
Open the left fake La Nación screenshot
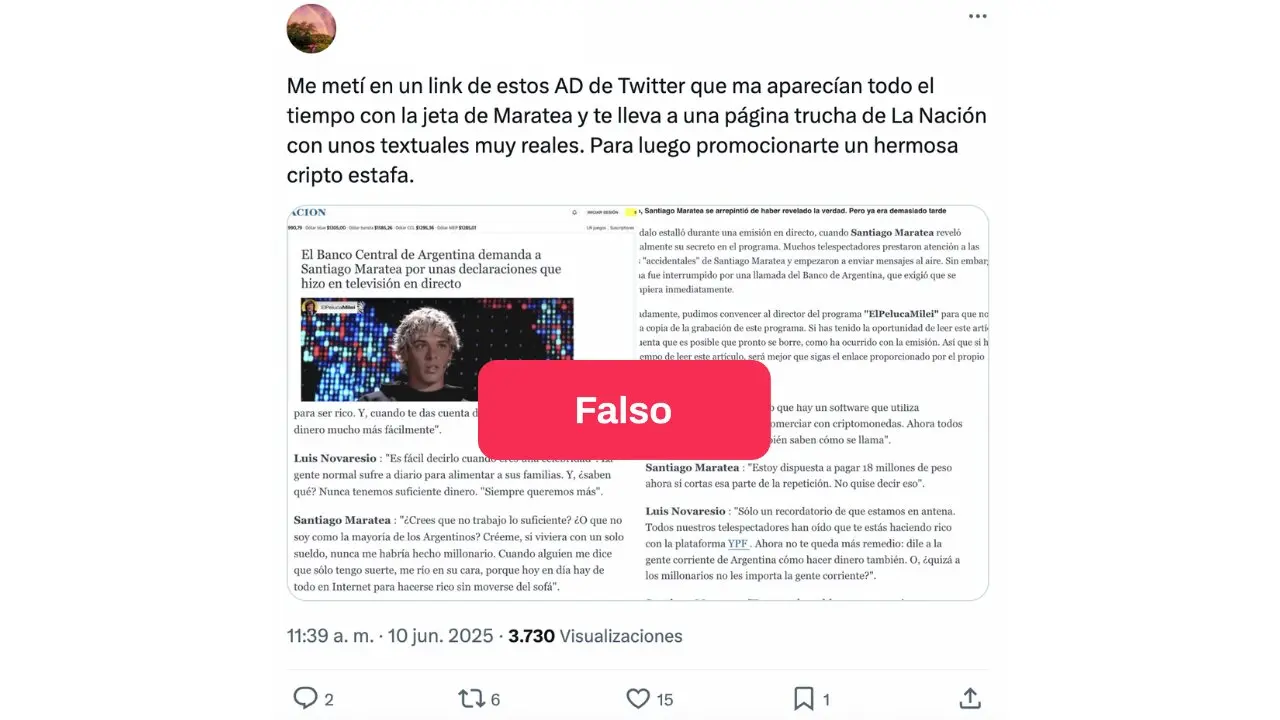pyautogui.click(x=461, y=403)
